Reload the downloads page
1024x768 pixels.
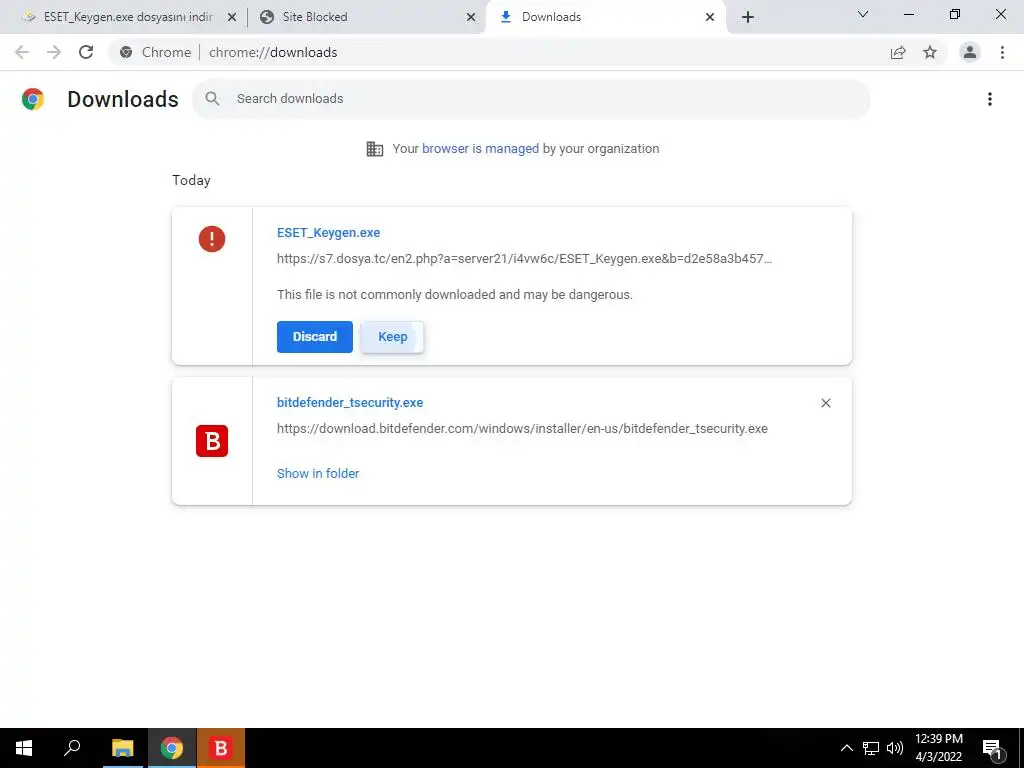[86, 52]
